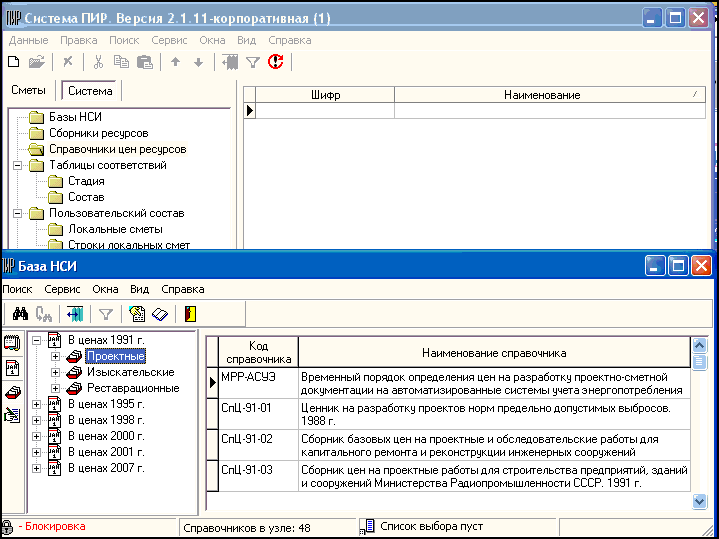Viewport: 719px width, 539px height.
Task: Expand the 'Изыскательские' tree branch
Action: [x=56, y=372]
